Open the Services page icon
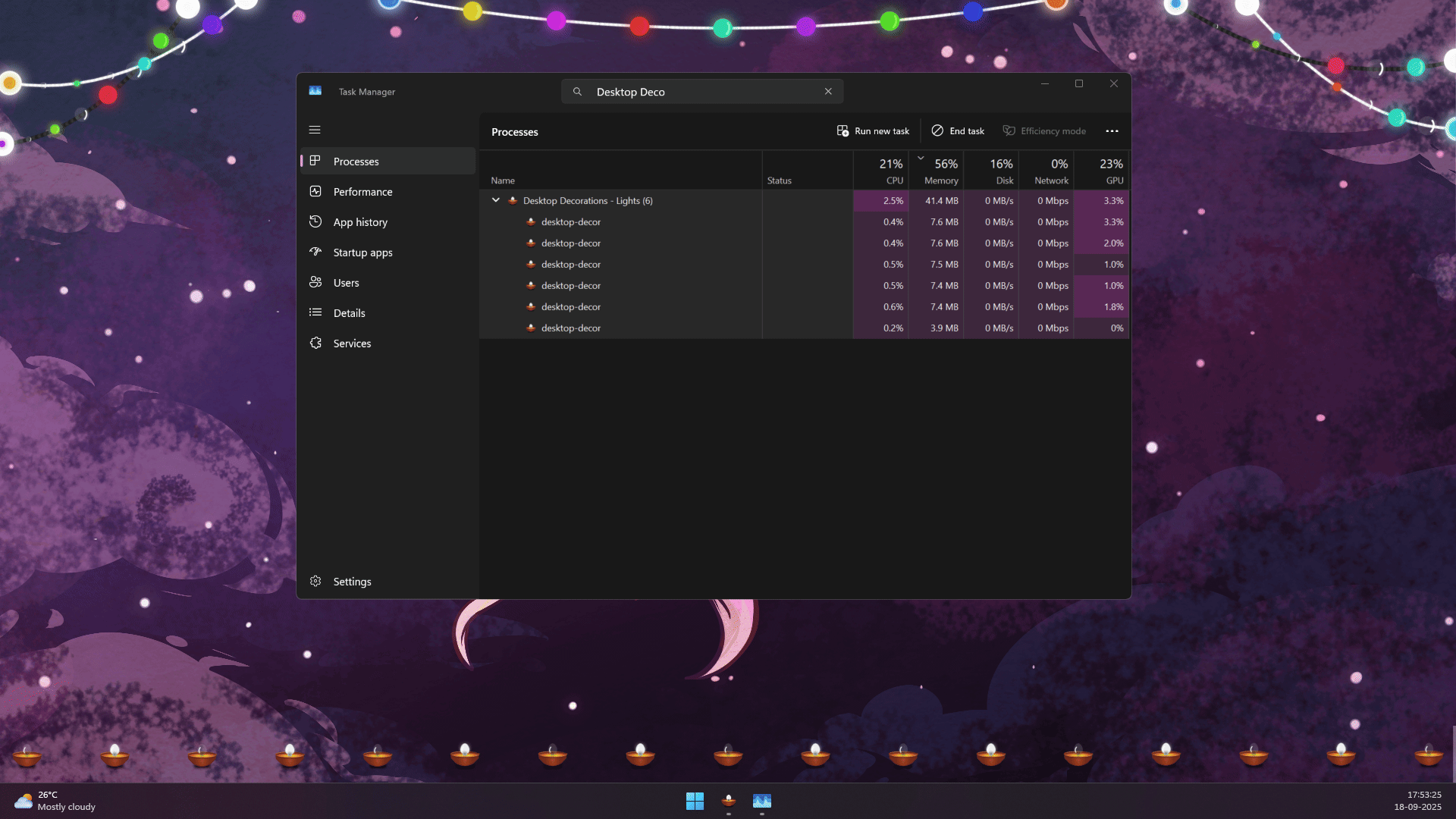The image size is (1456, 819). 315,344
